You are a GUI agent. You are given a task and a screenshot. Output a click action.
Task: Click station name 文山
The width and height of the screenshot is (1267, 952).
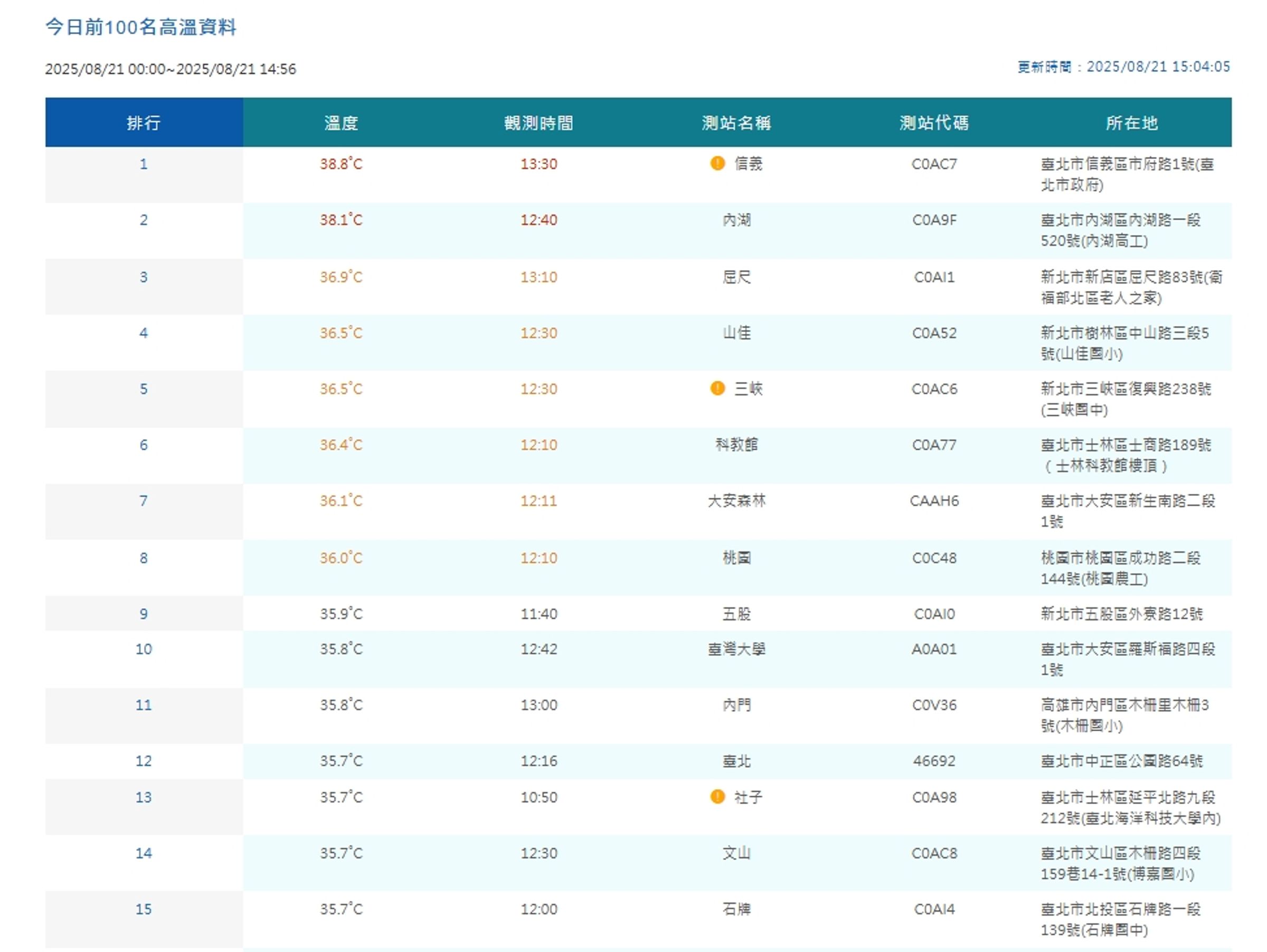(x=736, y=853)
